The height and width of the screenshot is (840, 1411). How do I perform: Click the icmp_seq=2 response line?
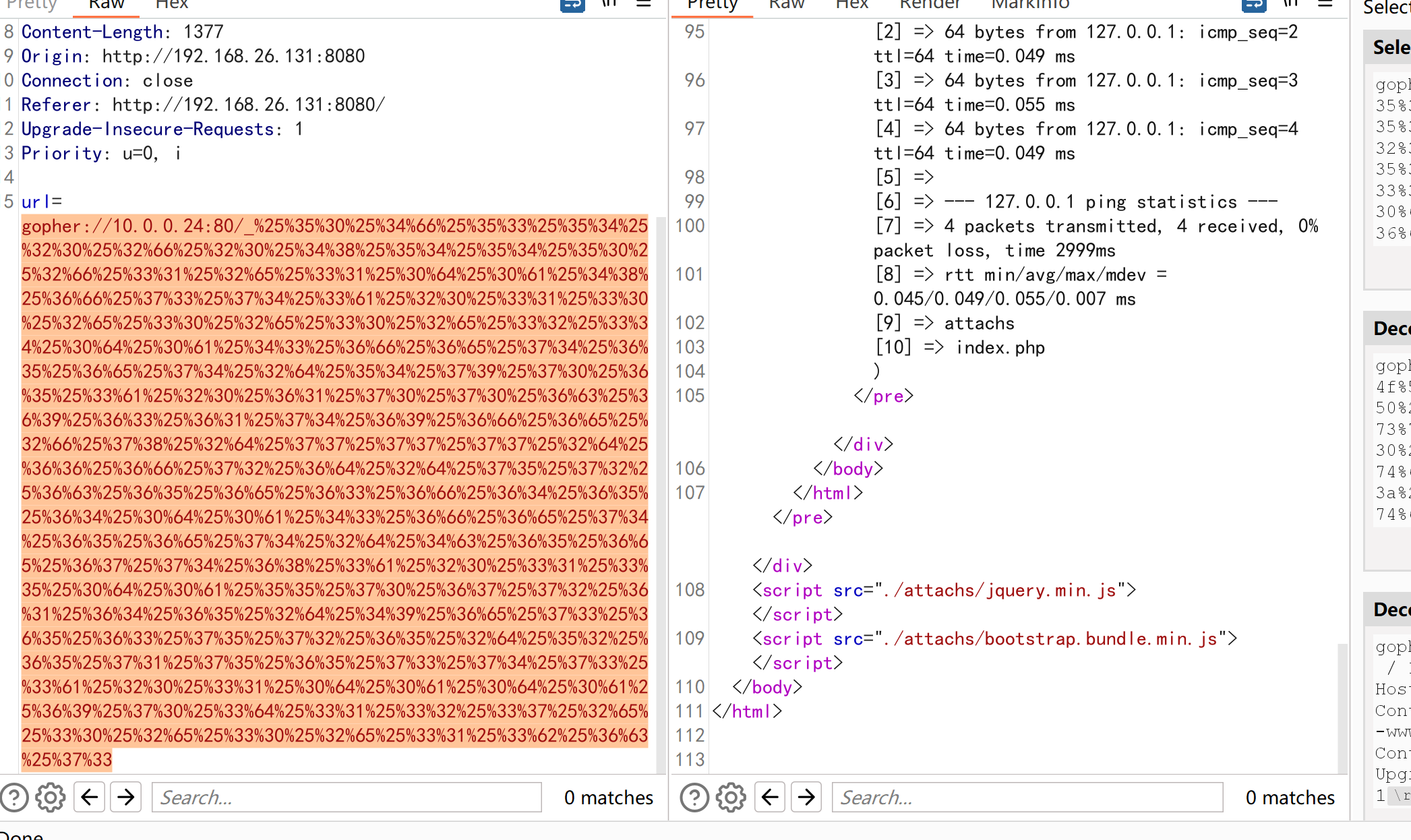point(1086,32)
